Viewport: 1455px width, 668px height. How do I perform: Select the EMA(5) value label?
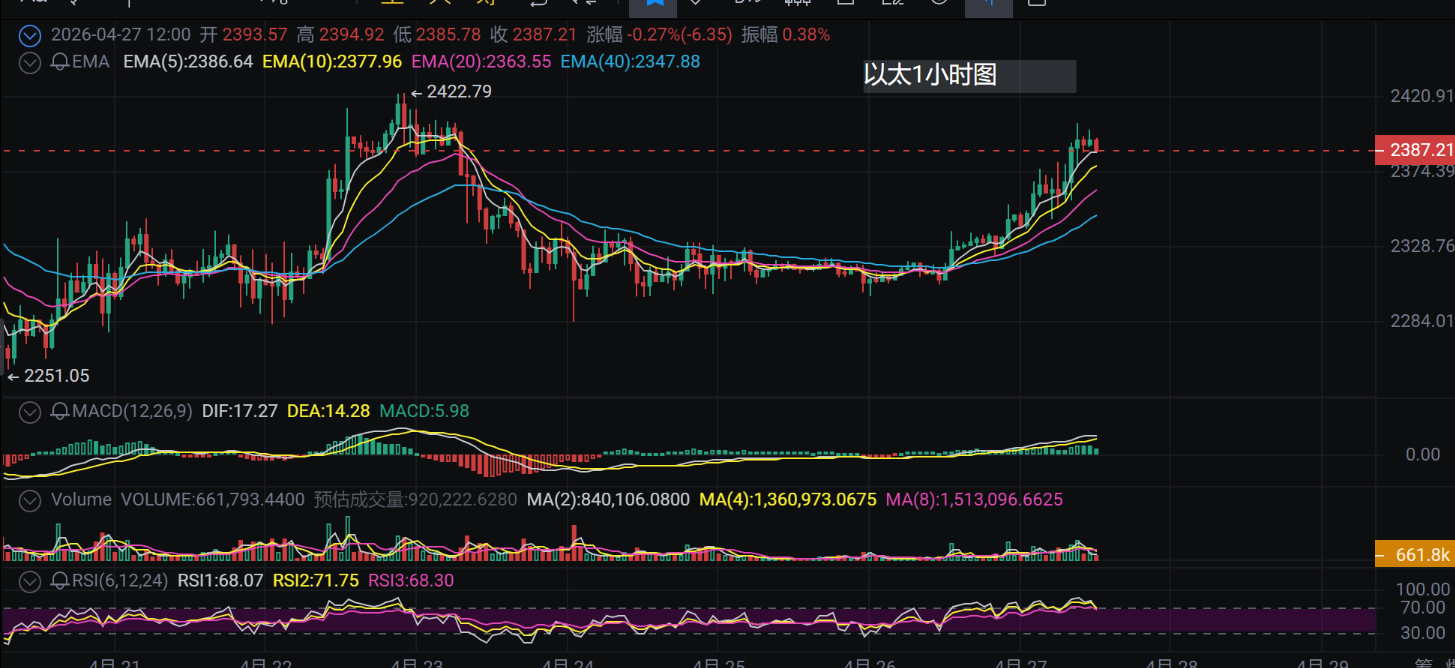188,62
